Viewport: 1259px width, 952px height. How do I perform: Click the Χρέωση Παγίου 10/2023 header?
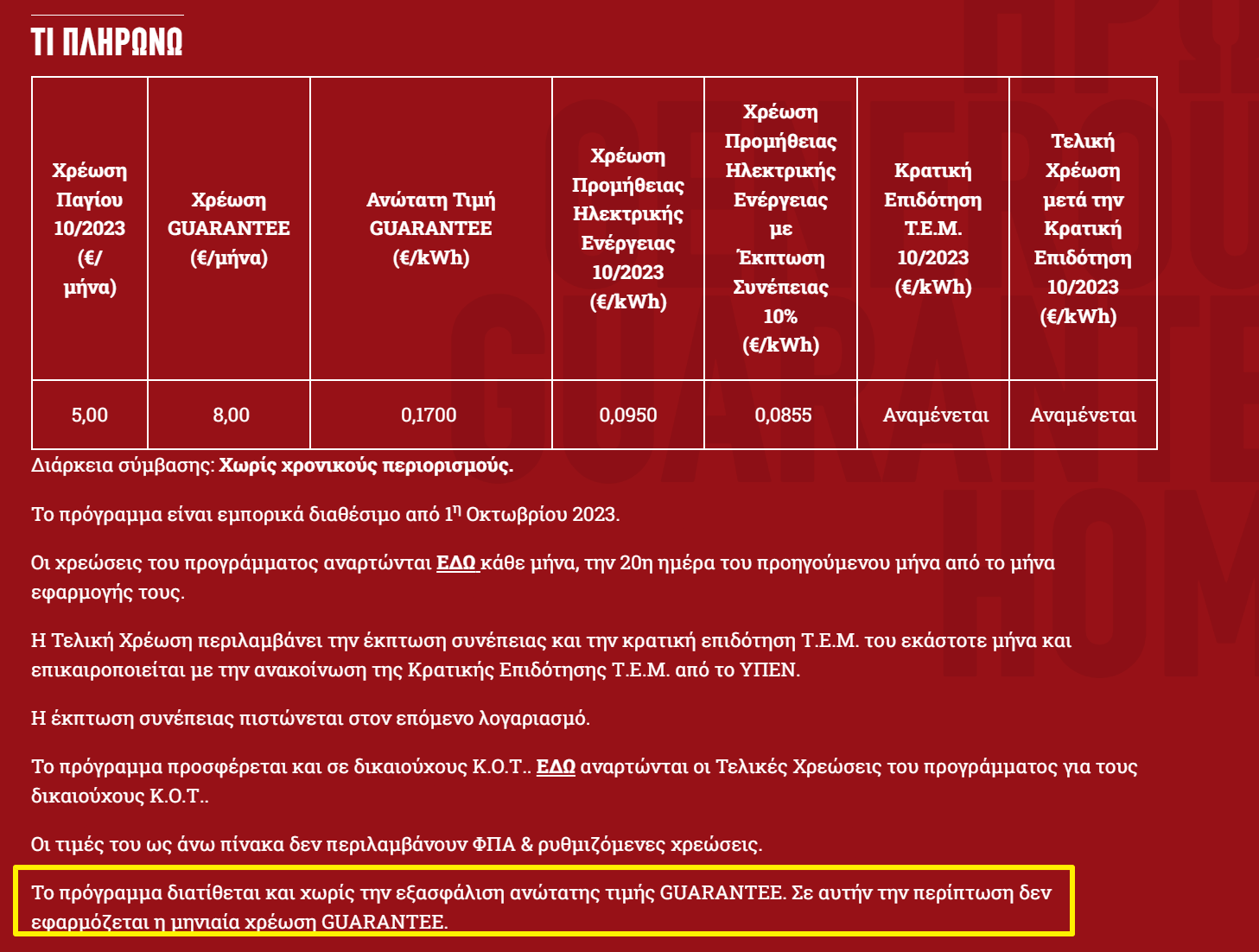[x=90, y=229]
